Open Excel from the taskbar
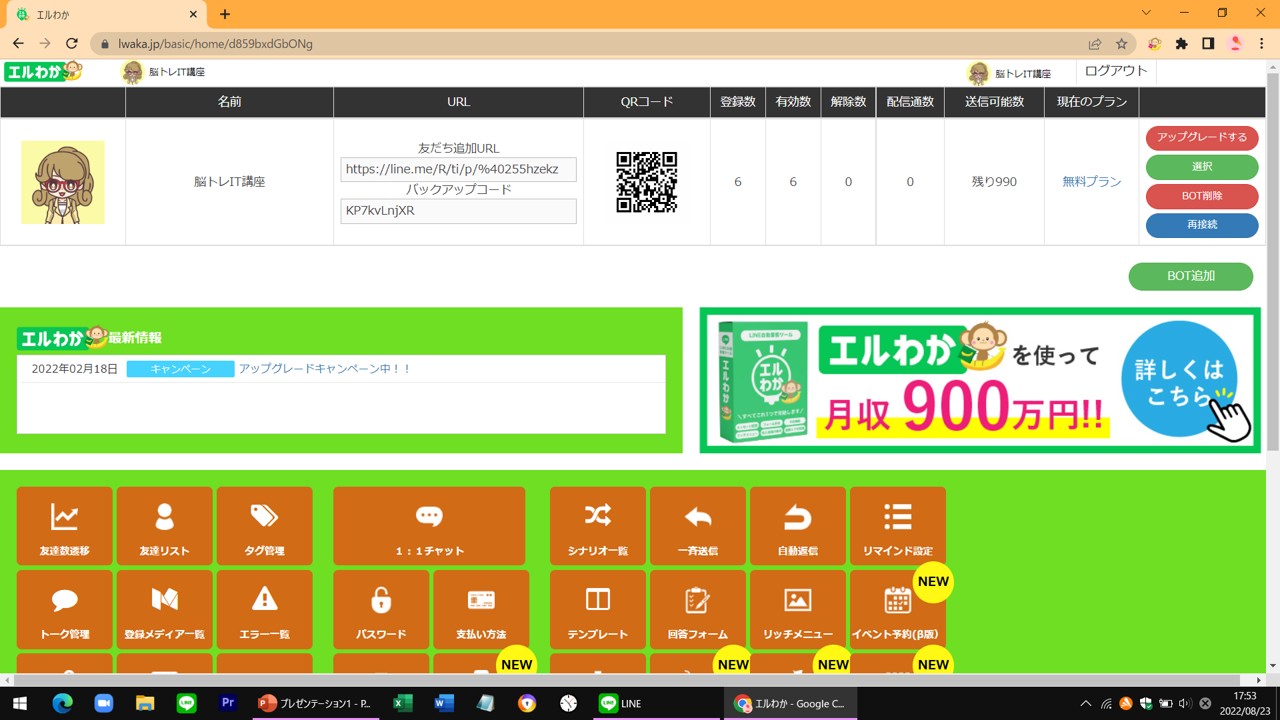This screenshot has width=1280, height=720. 403,703
